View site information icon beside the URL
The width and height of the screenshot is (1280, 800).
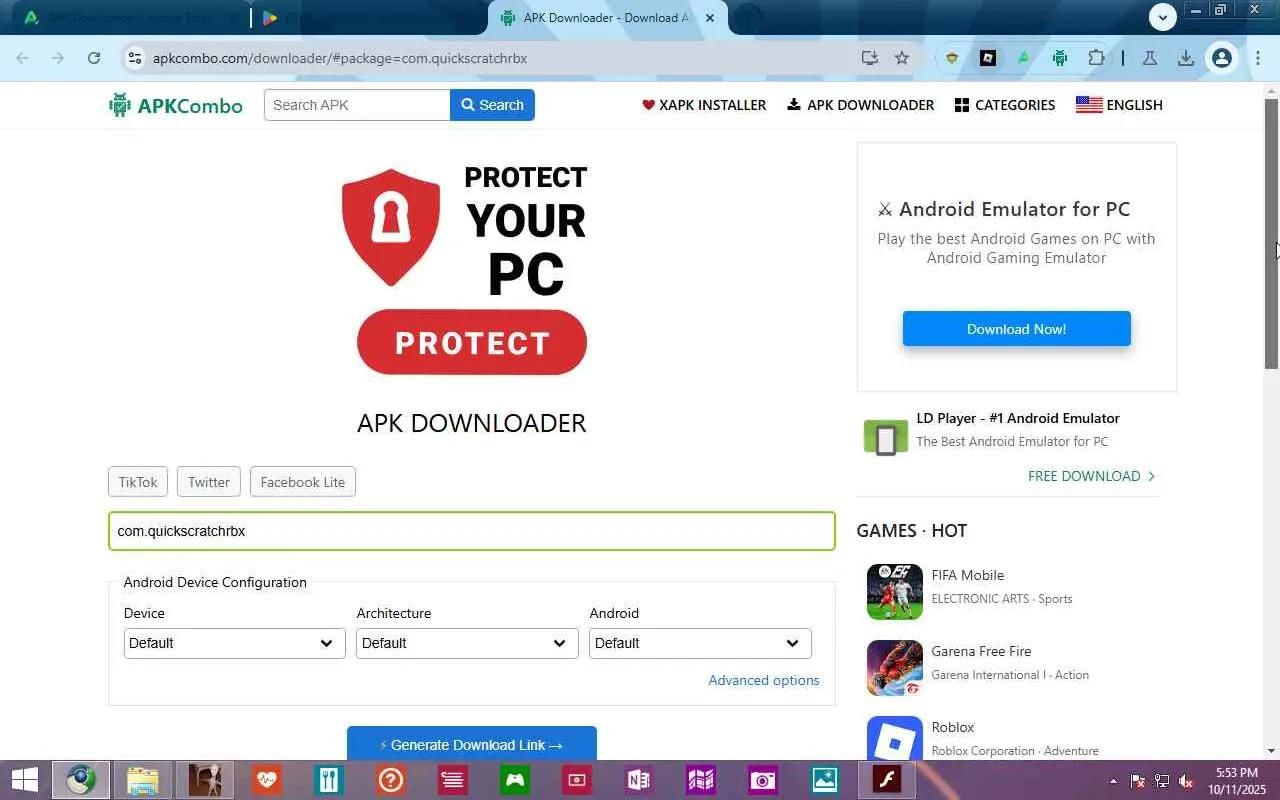click(135, 58)
